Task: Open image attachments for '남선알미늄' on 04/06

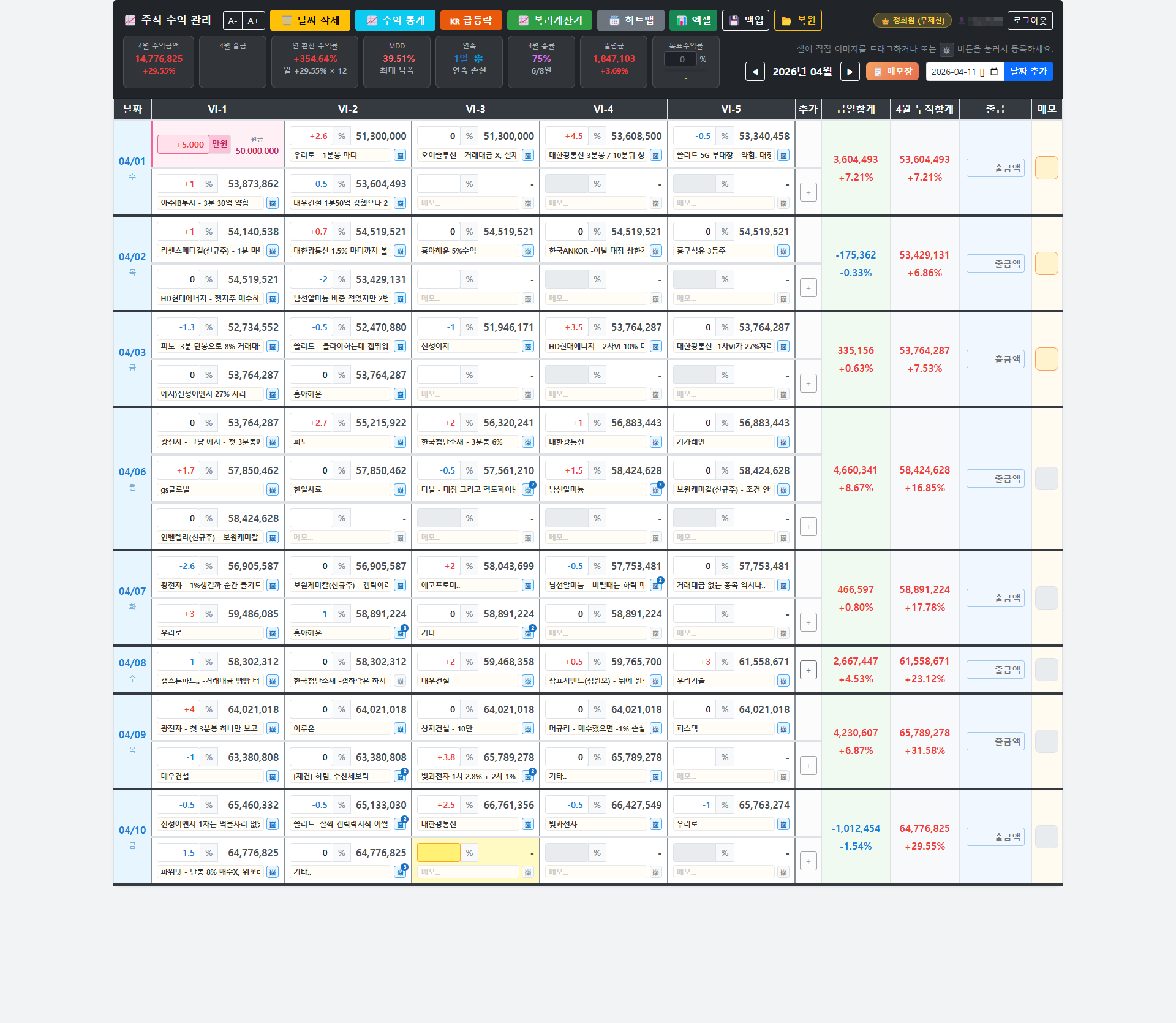Action: (x=655, y=490)
